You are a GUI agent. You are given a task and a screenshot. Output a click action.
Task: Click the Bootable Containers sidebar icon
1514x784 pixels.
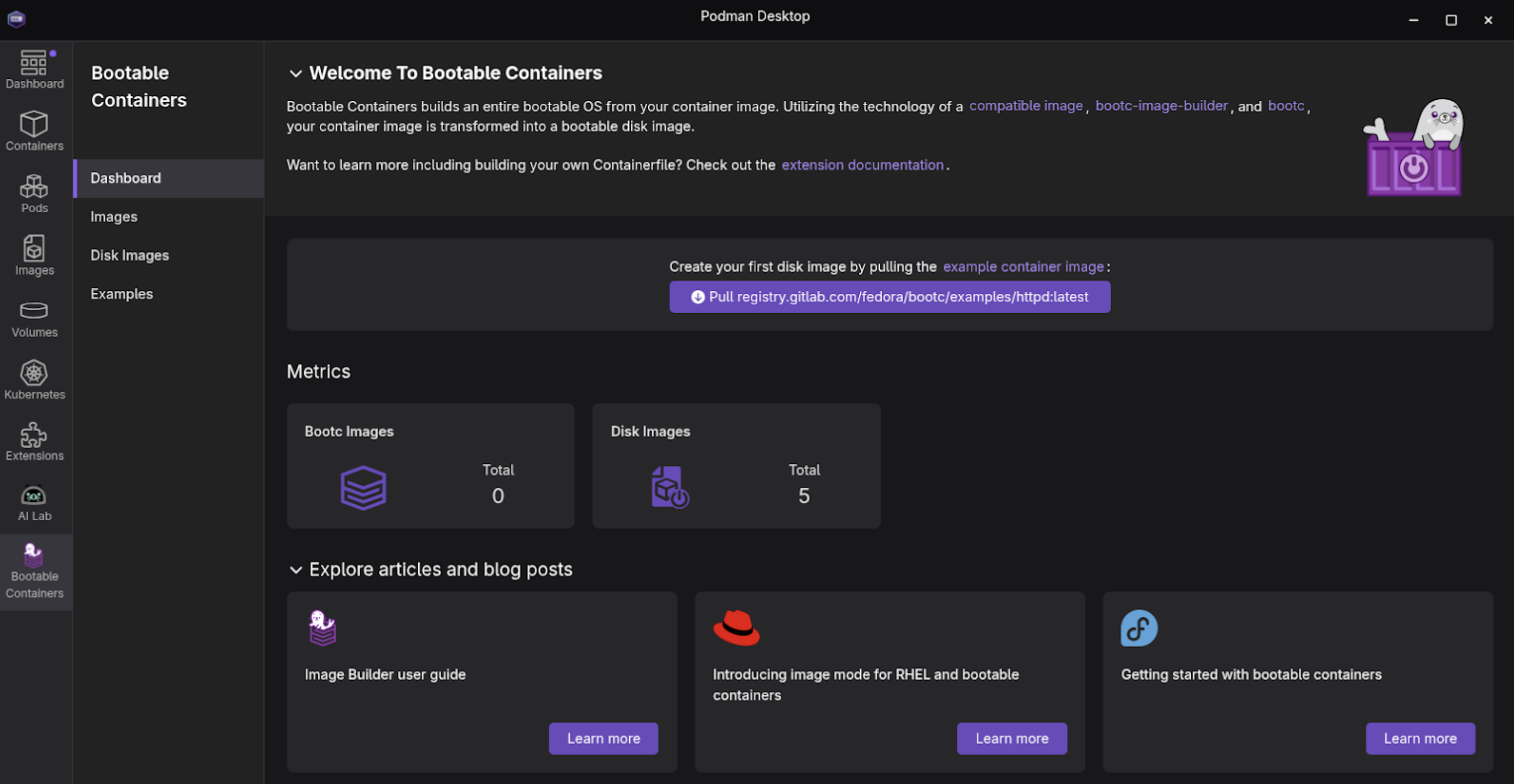[34, 572]
